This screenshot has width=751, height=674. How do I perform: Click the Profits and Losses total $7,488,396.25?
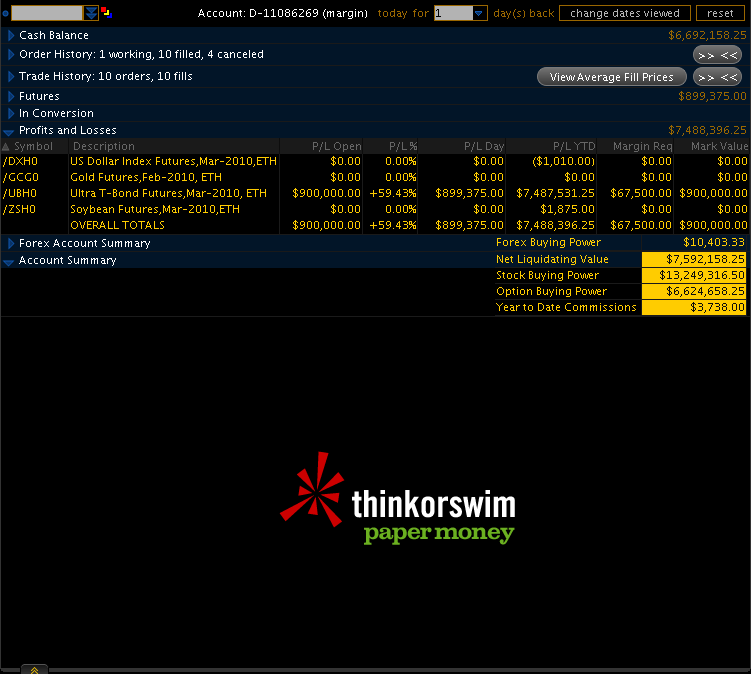click(x=707, y=130)
